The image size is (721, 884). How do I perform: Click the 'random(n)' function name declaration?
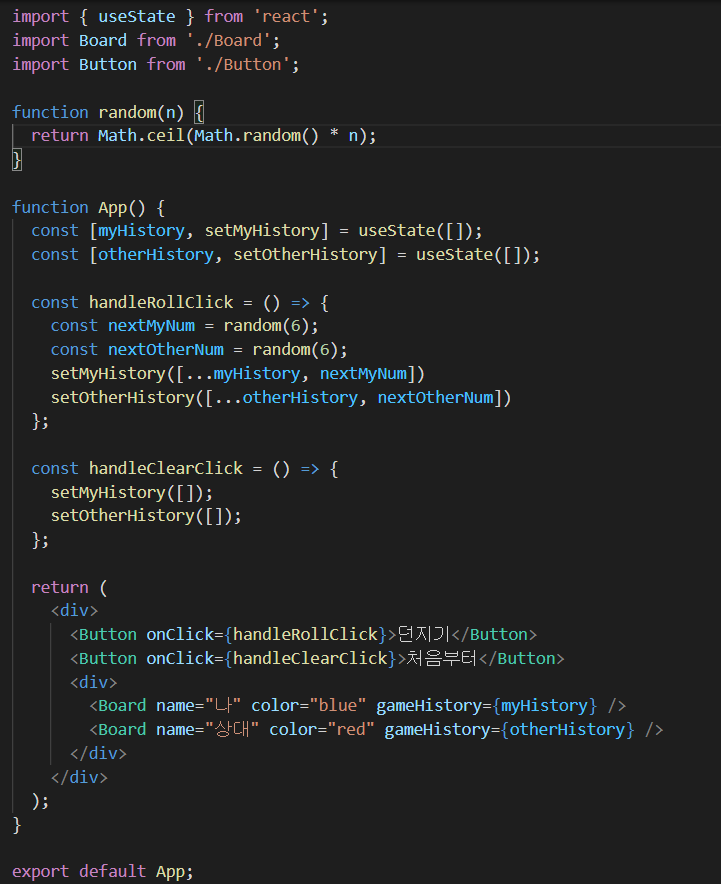[x=141, y=112]
